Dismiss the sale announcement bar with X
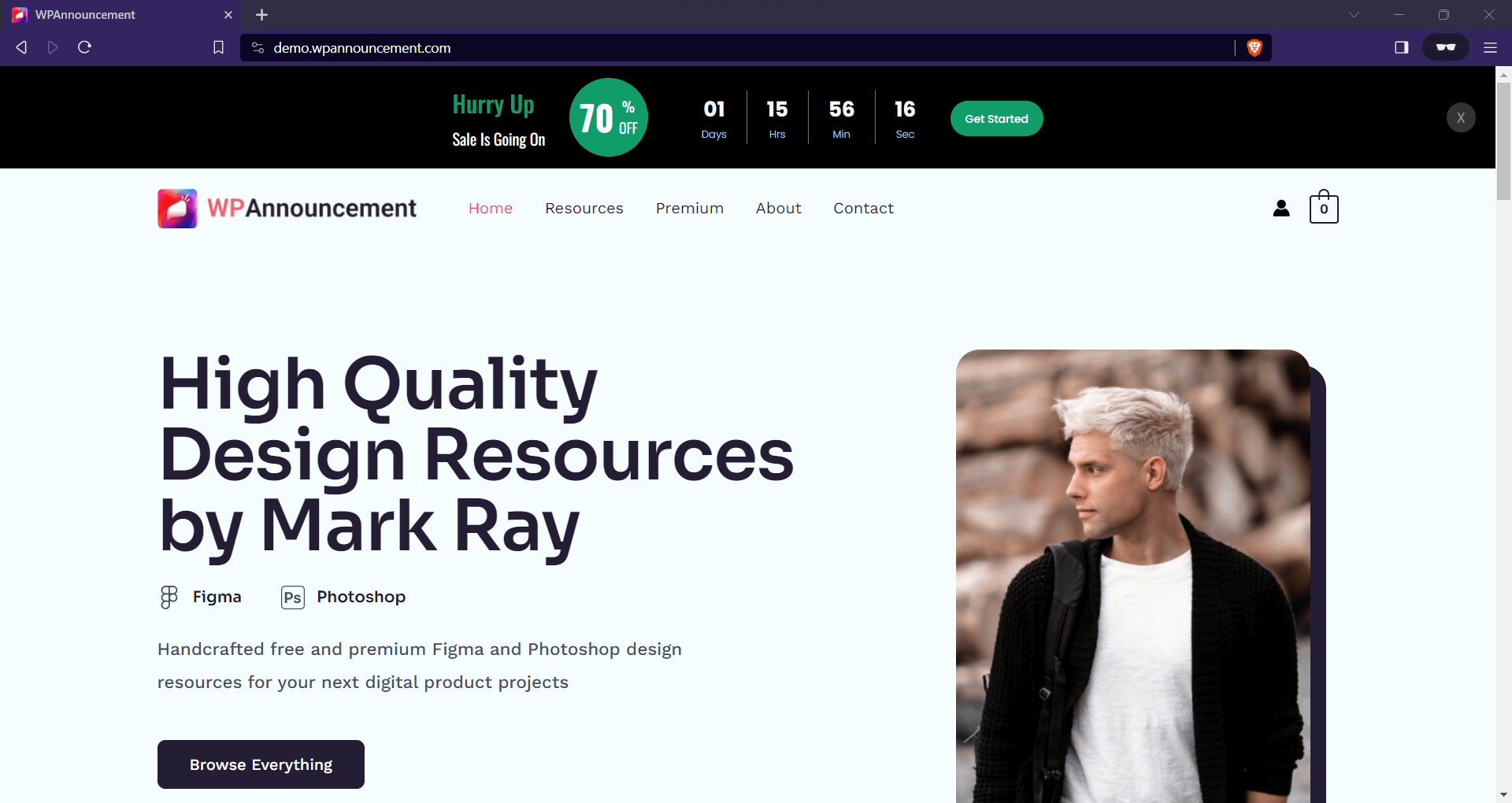The image size is (1512, 803). 1461,117
